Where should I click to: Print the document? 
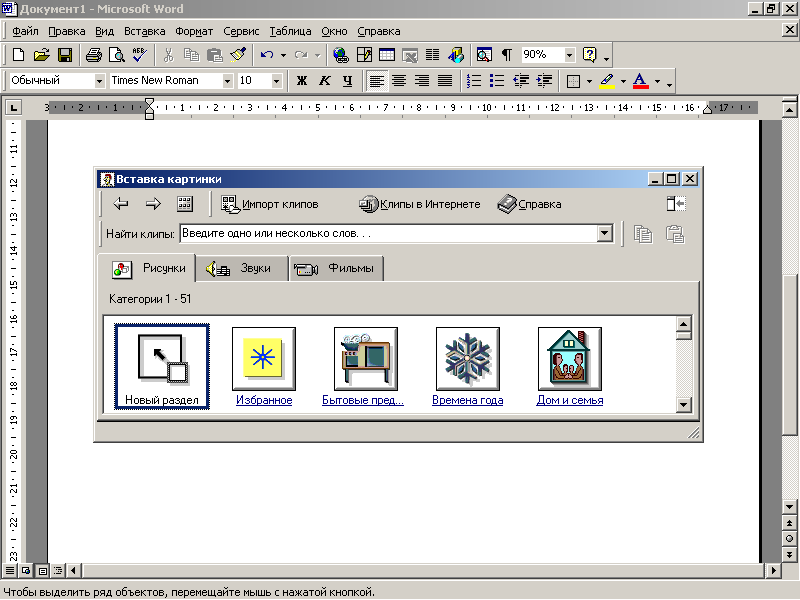93,55
